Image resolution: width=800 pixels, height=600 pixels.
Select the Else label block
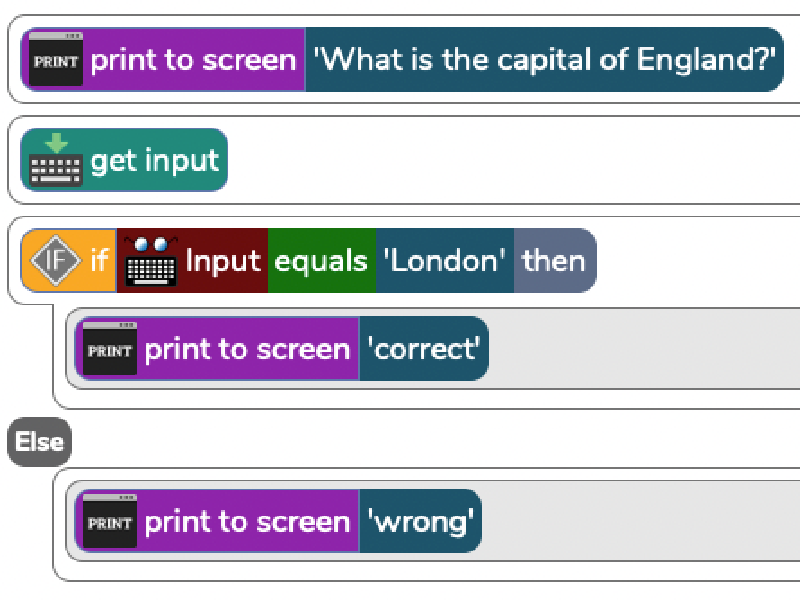39,442
